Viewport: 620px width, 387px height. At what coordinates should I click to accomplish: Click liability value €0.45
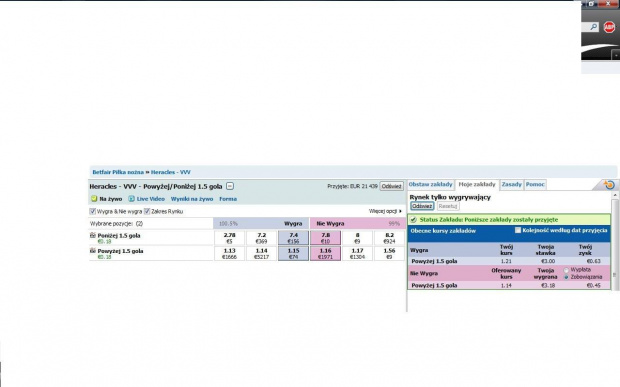point(594,285)
